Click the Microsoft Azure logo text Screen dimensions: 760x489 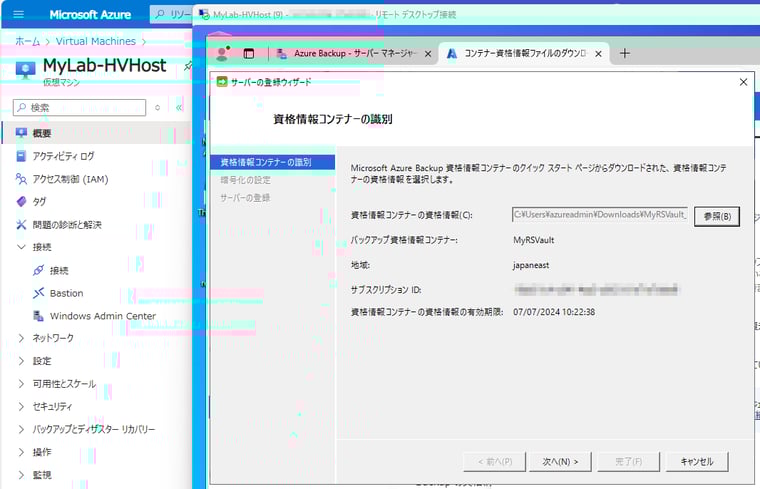pyautogui.click(x=90, y=15)
